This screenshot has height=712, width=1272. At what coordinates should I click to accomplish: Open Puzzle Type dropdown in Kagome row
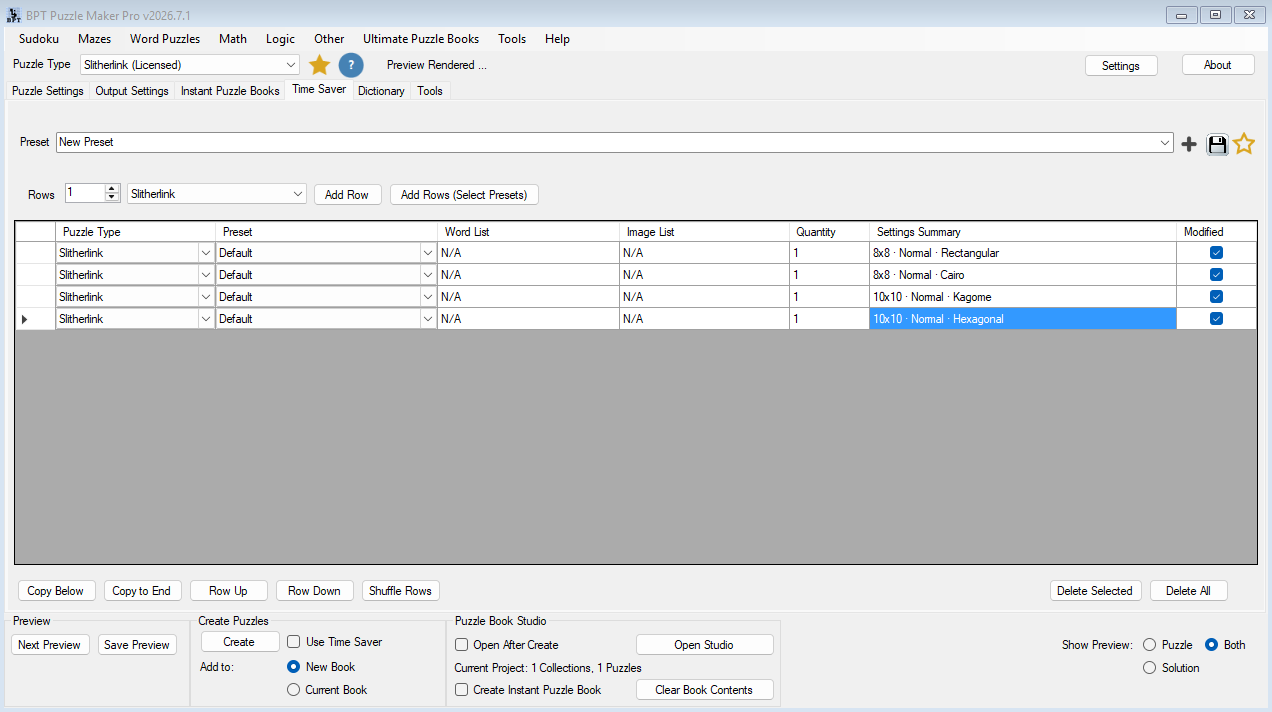[206, 297]
